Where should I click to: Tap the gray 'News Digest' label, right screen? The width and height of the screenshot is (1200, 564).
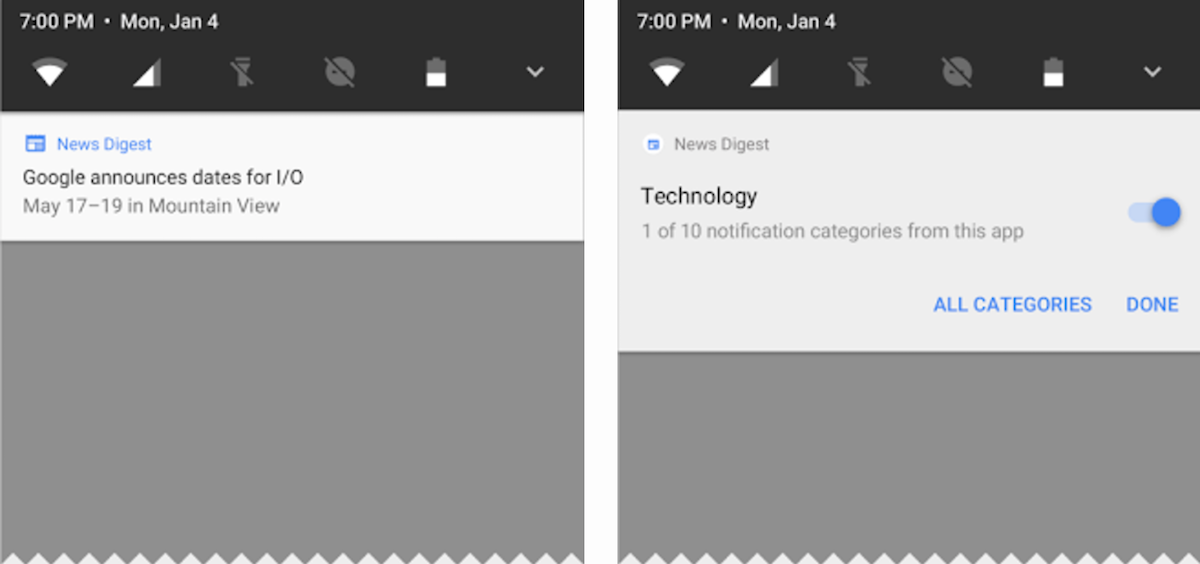click(x=722, y=144)
